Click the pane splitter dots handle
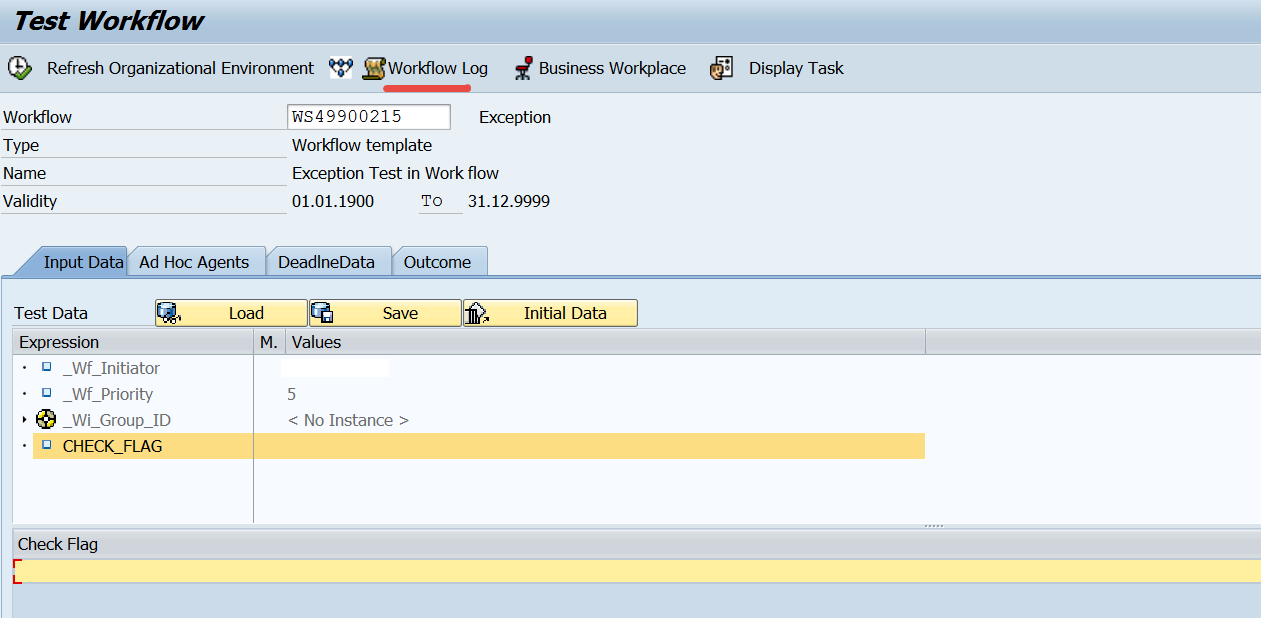The height and width of the screenshot is (618, 1261). coord(934,525)
